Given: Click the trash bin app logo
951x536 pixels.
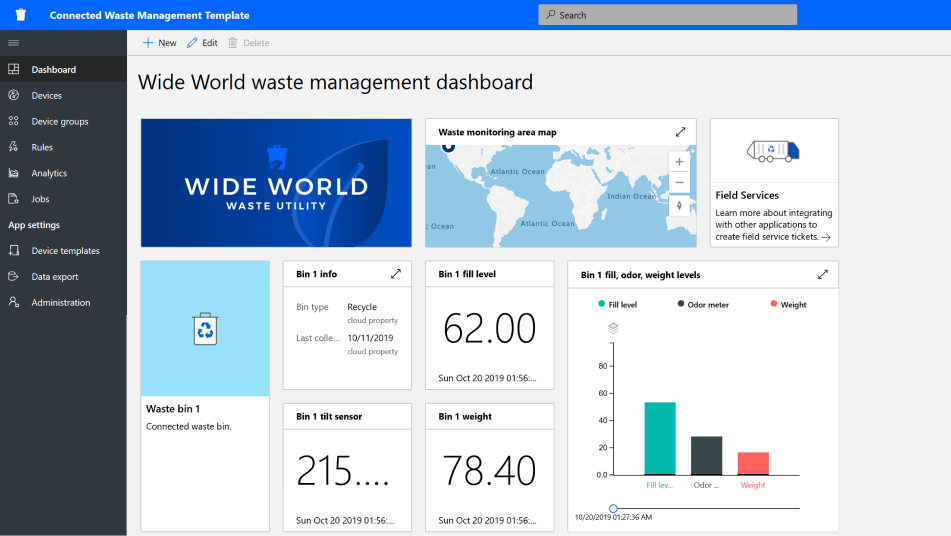Looking at the screenshot, I should coord(21,15).
